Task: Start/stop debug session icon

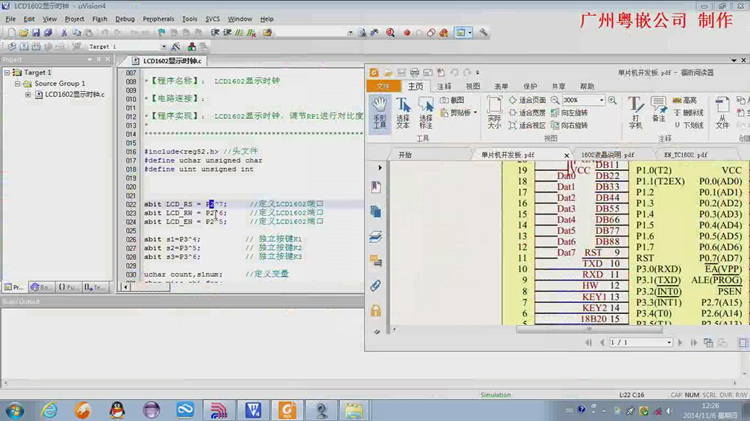Action: 390,33
